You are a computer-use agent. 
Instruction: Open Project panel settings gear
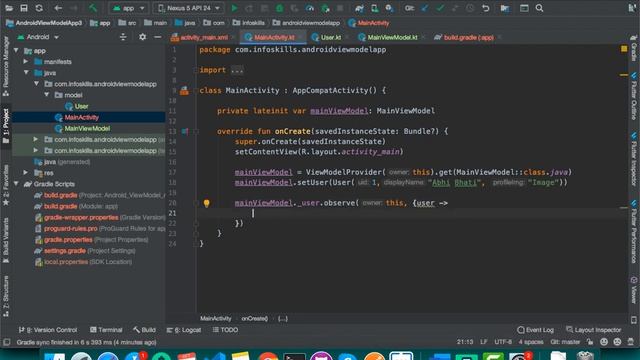coord(142,37)
